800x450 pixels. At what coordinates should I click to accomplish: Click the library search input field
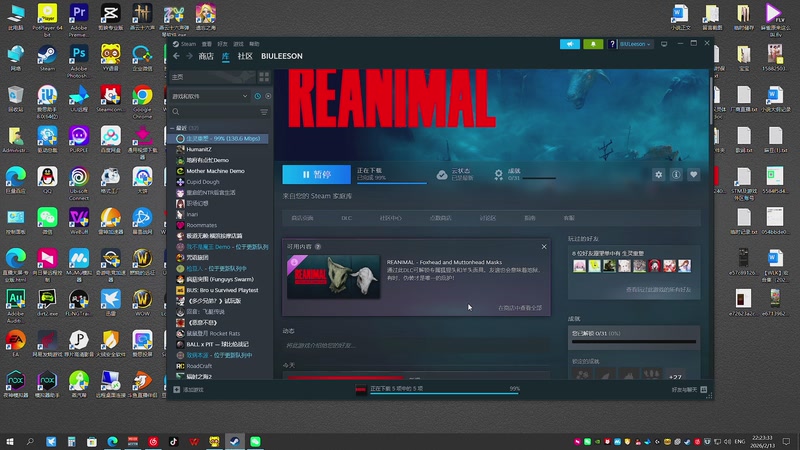pos(219,112)
